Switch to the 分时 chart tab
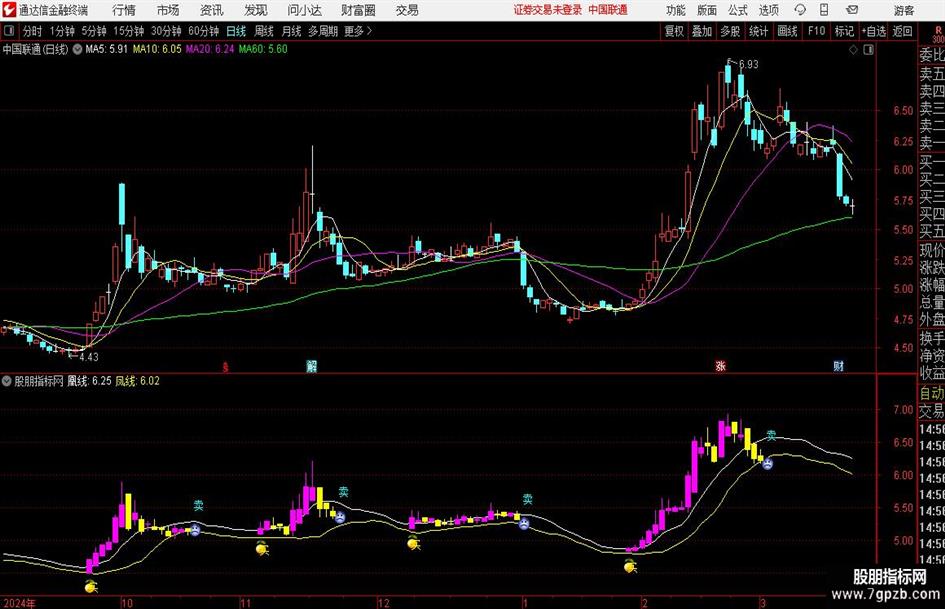 [x=33, y=31]
